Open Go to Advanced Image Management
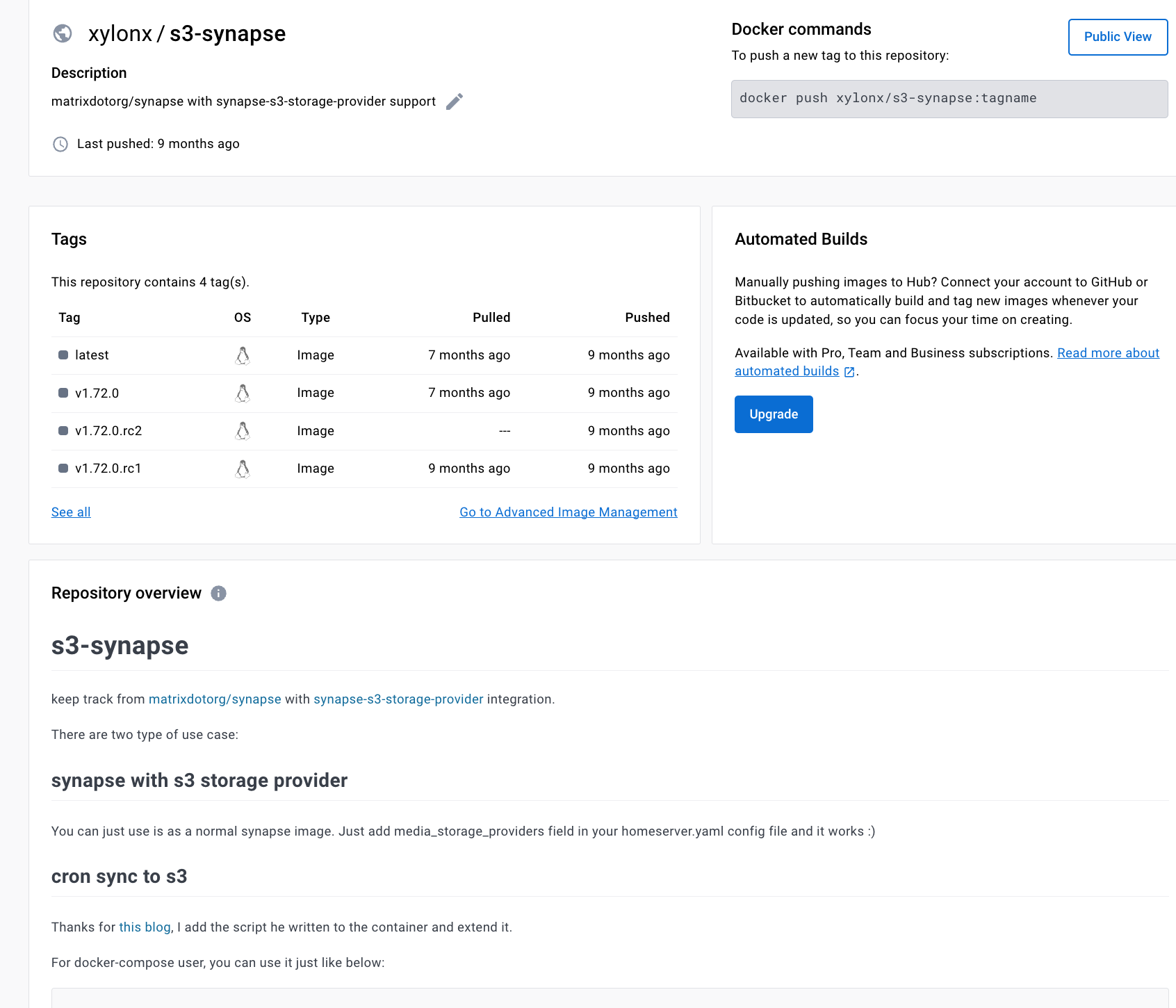Image resolution: width=1176 pixels, height=1008 pixels. tap(568, 512)
